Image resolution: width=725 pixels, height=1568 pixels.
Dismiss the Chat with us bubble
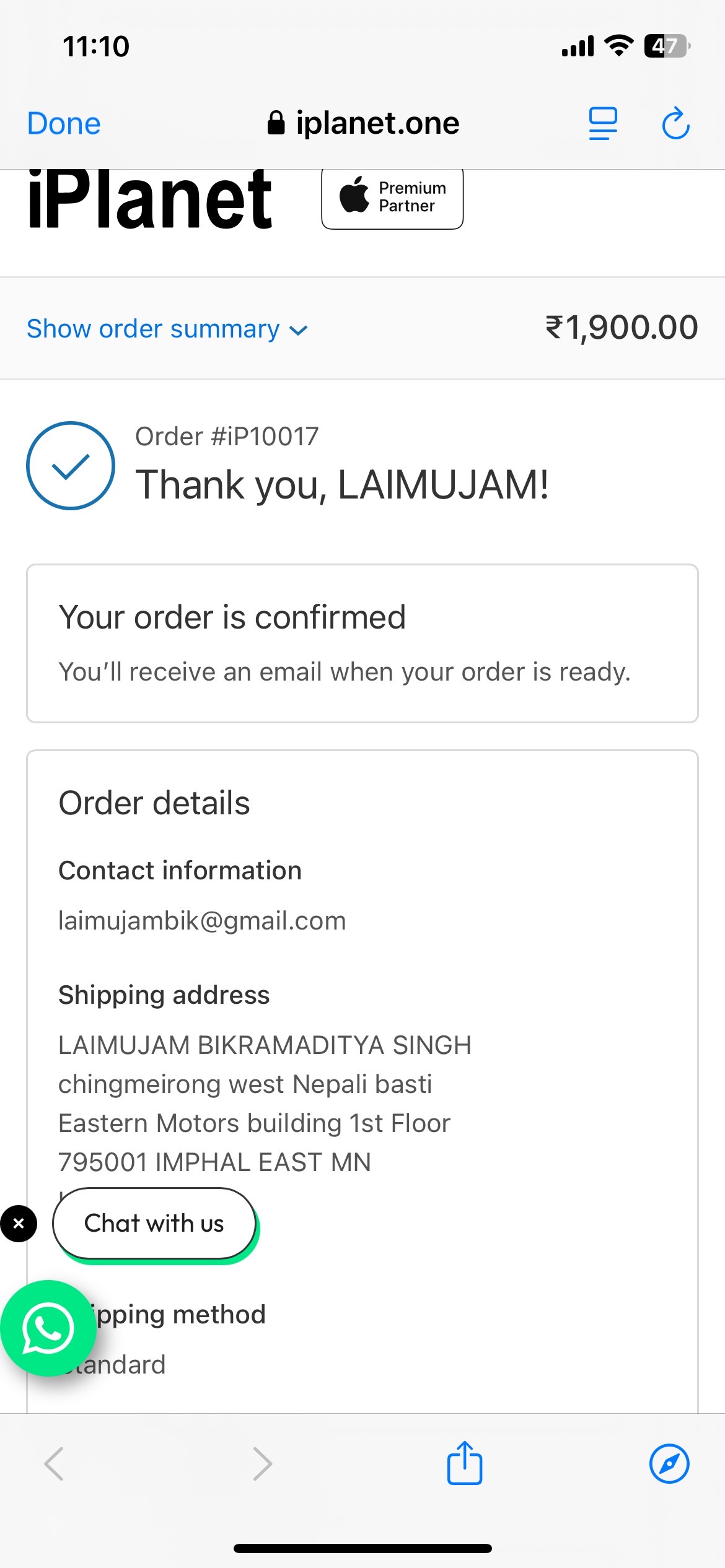[x=19, y=1224]
